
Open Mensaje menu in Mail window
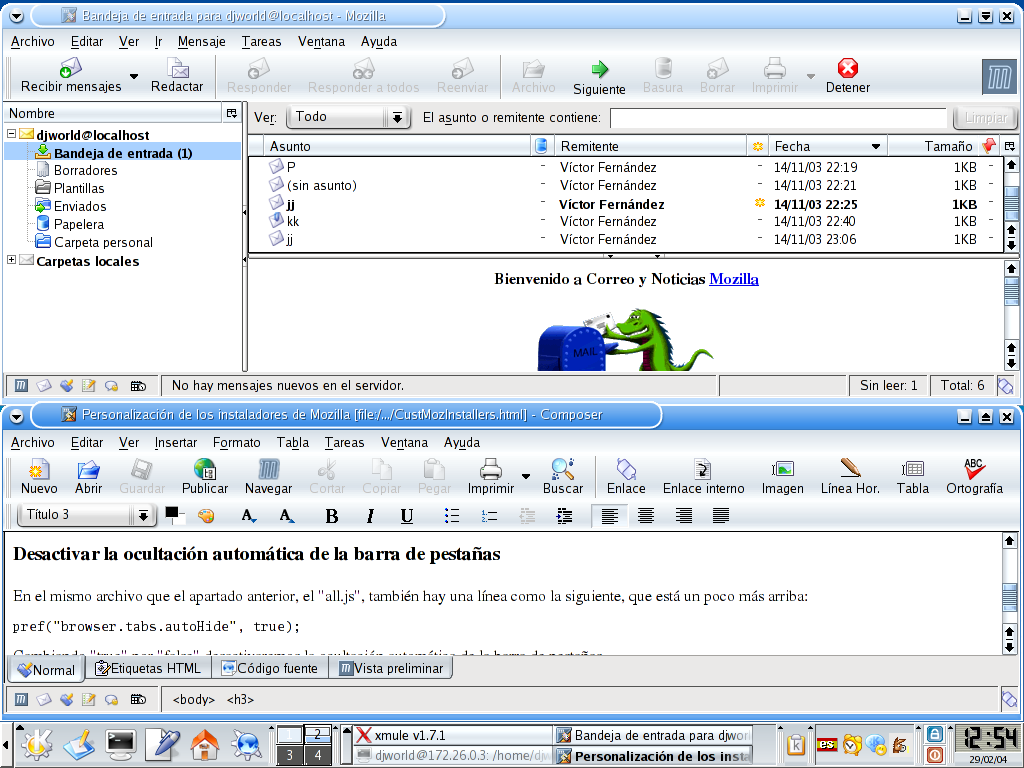(201, 41)
